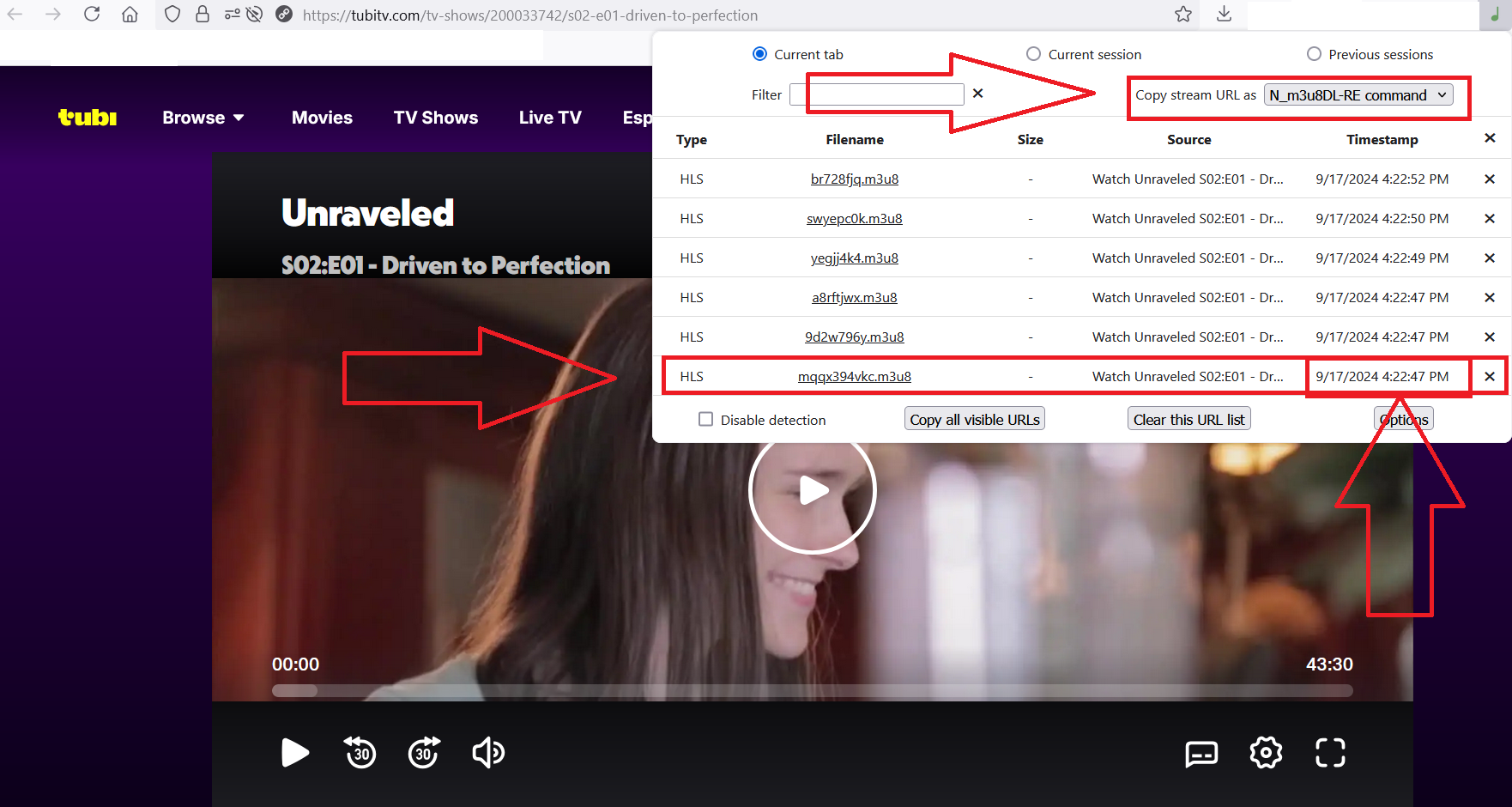Sort by the Timestamp column header

tap(1382, 139)
